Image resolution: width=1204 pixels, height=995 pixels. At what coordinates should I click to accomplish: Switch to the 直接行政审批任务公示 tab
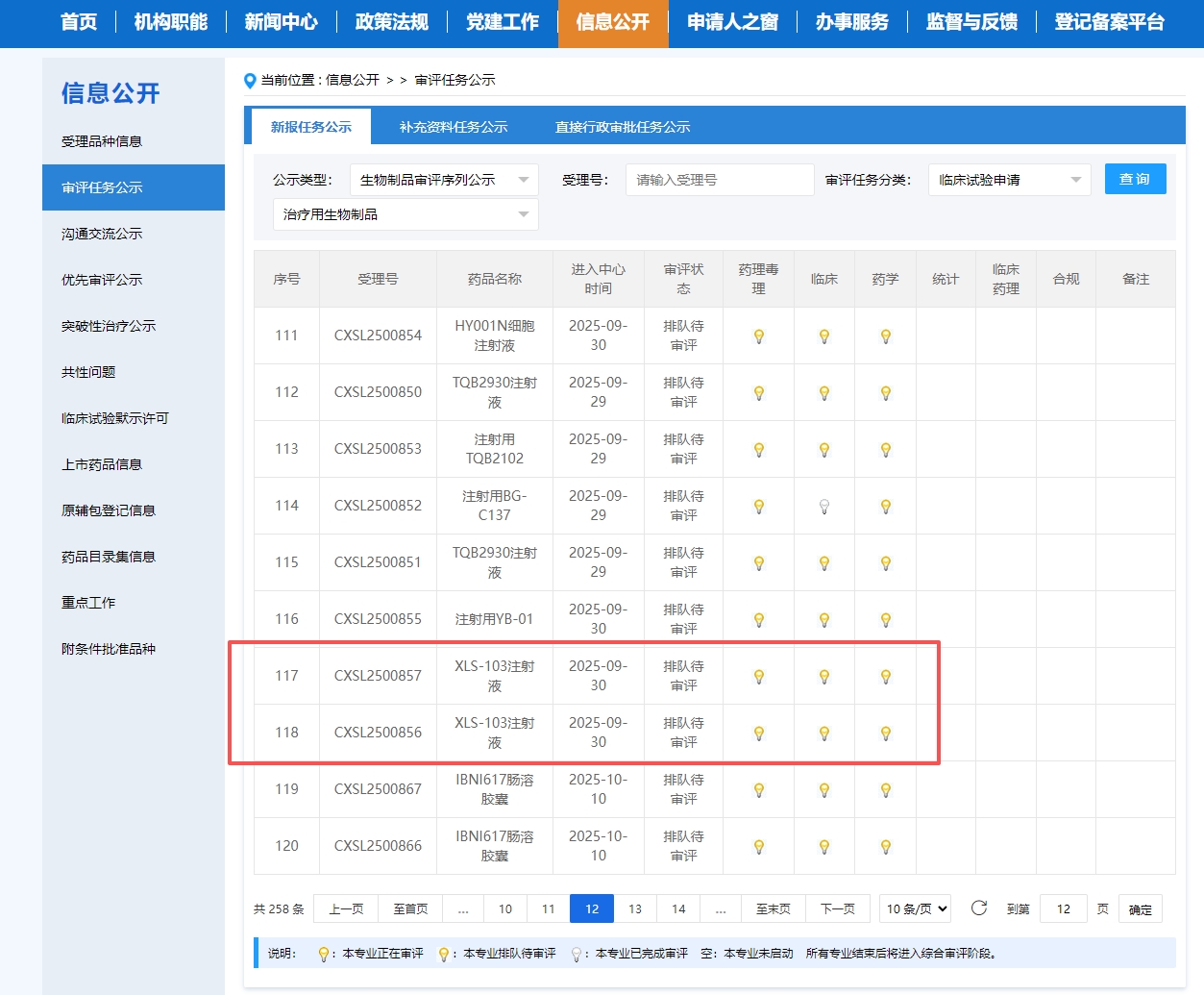(x=622, y=127)
